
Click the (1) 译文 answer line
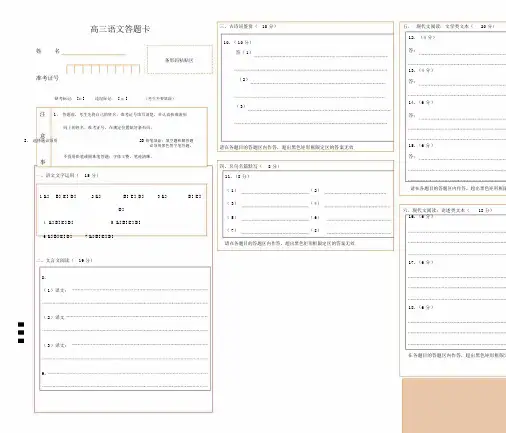pos(140,290)
